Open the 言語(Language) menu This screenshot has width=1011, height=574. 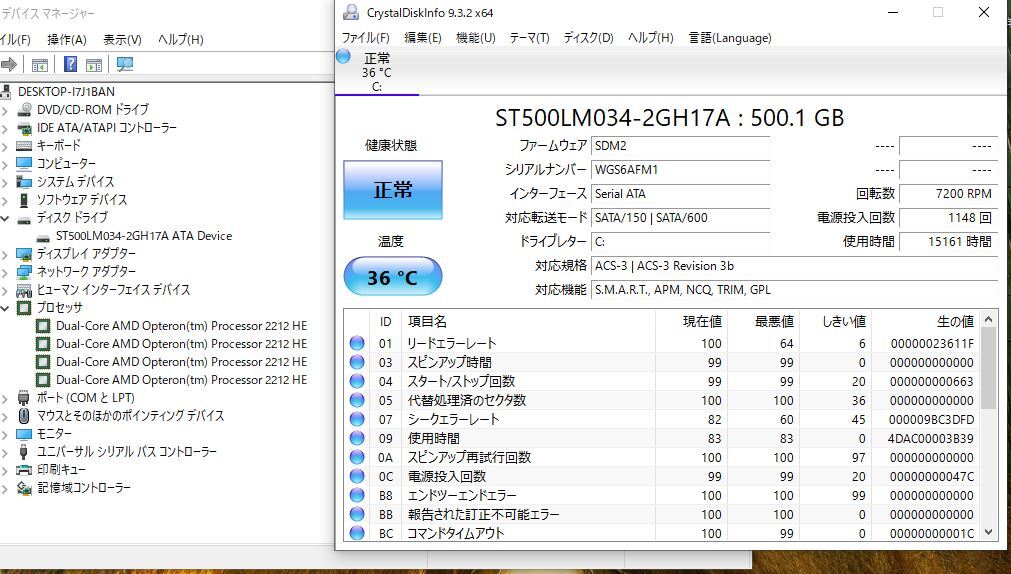[730, 37]
